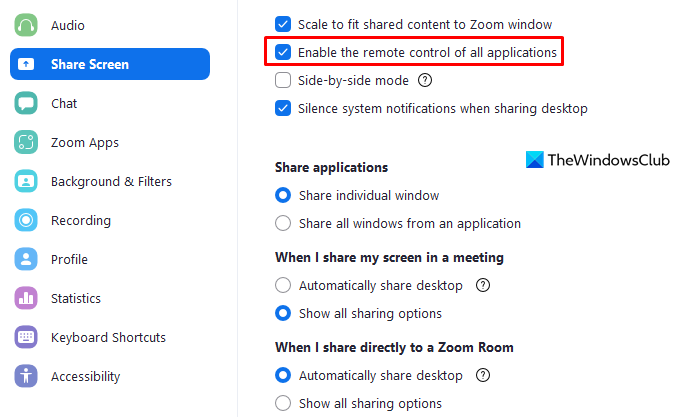
Task: Disable remote control of all applications
Action: 284,51
